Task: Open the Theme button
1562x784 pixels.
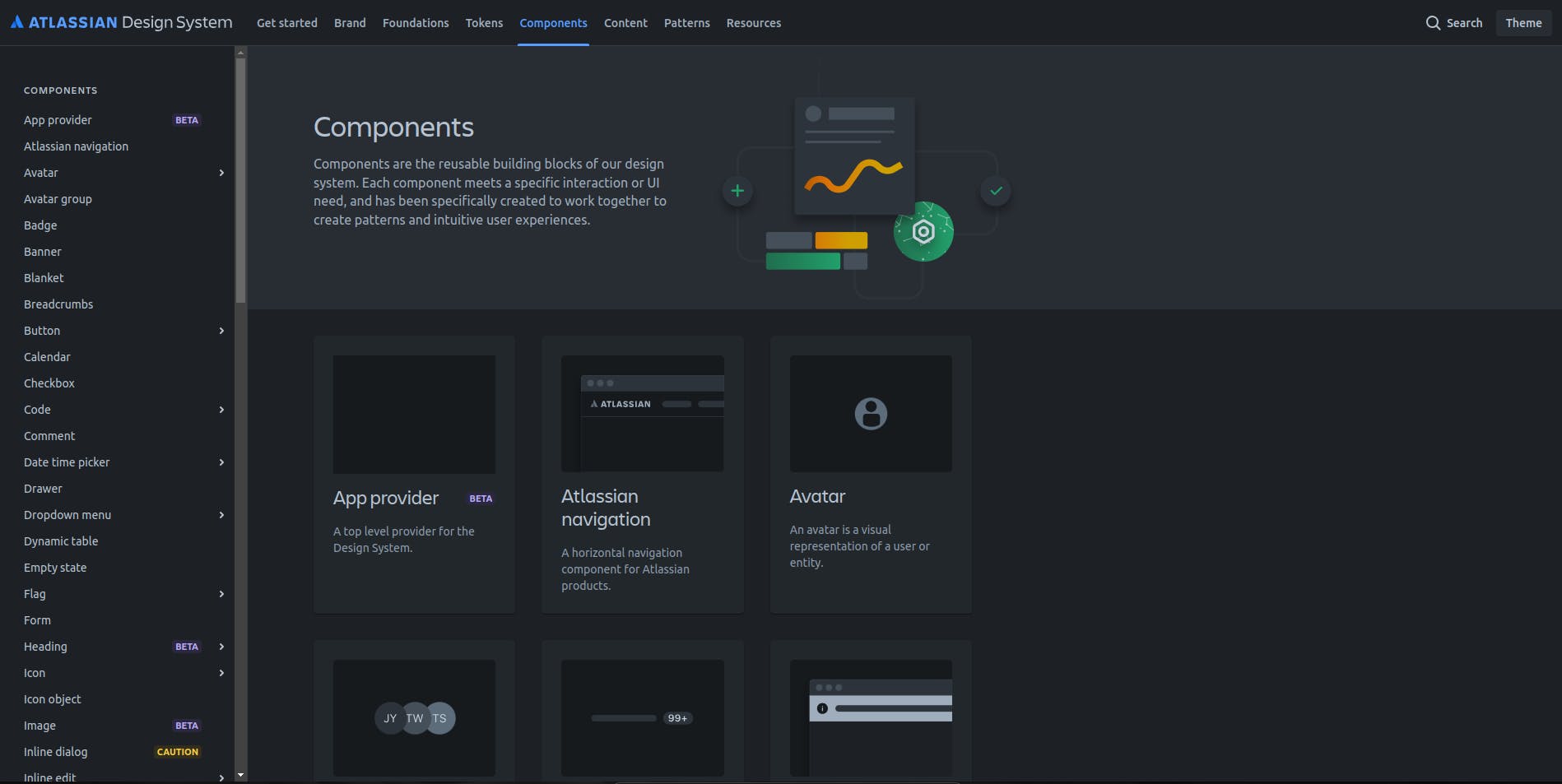Action: (x=1523, y=23)
